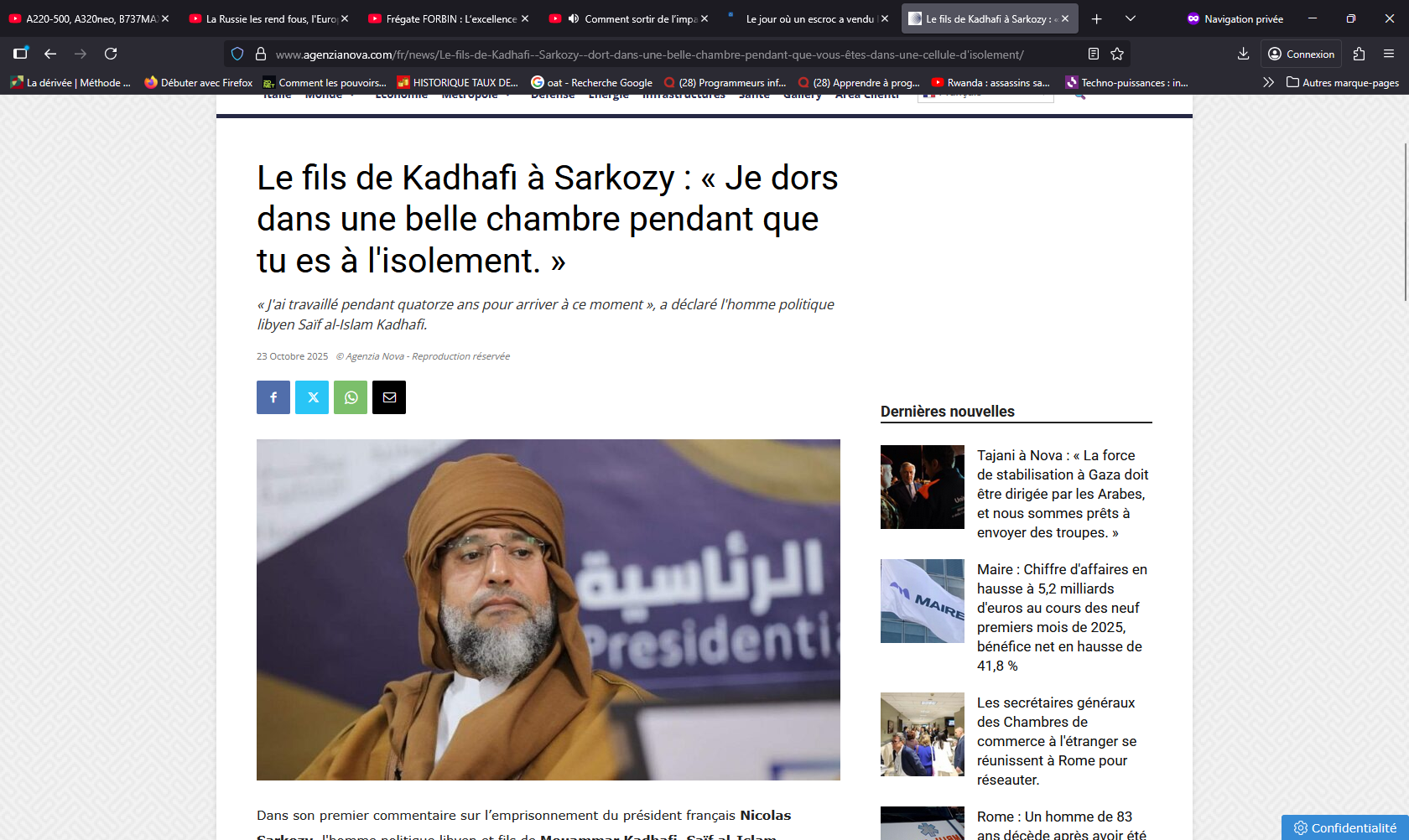Share article on X (Twitter)
The image size is (1409, 840).
click(312, 397)
